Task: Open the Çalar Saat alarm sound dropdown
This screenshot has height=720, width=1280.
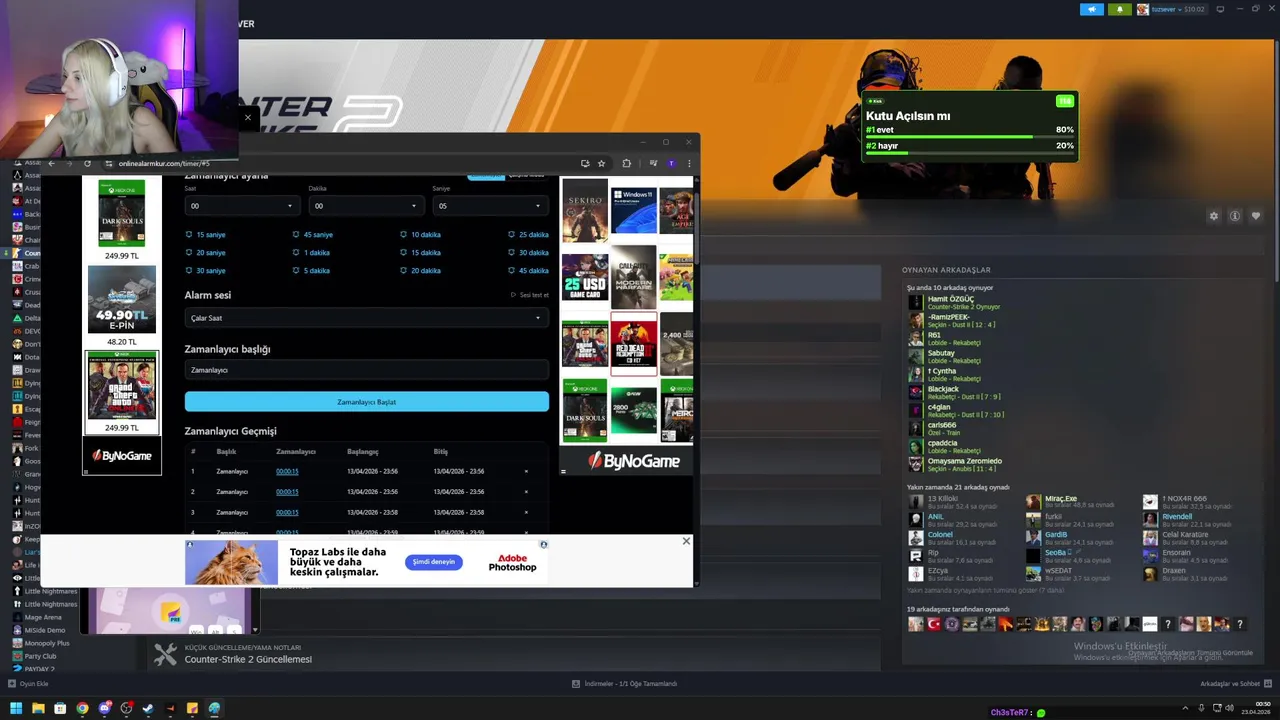Action: (366, 318)
